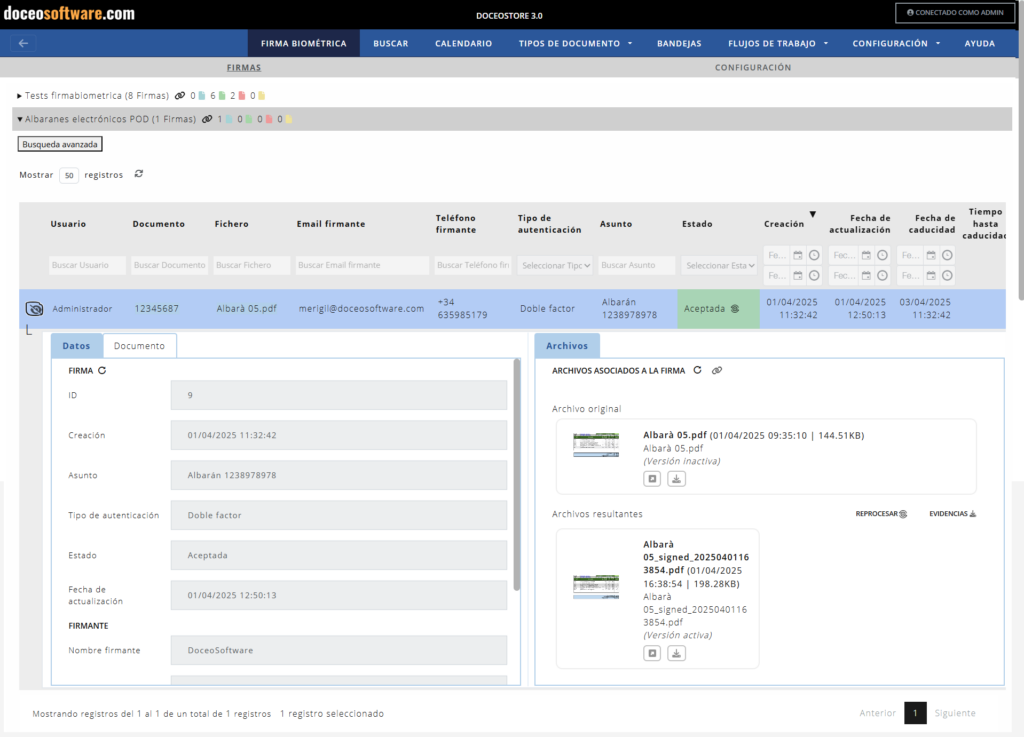Open the Buscar menu item

click(x=391, y=43)
